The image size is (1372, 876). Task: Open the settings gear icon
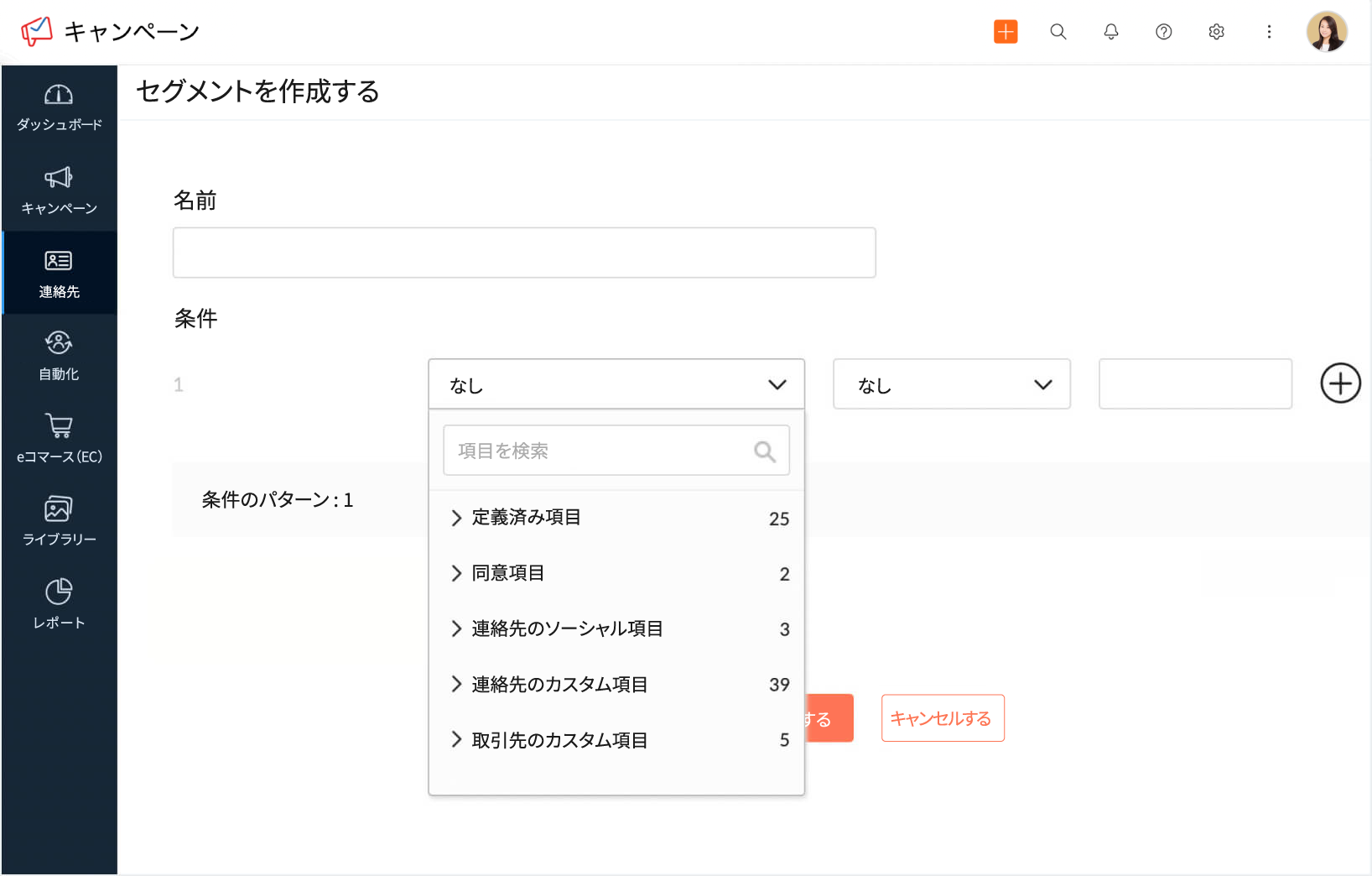(x=1216, y=31)
